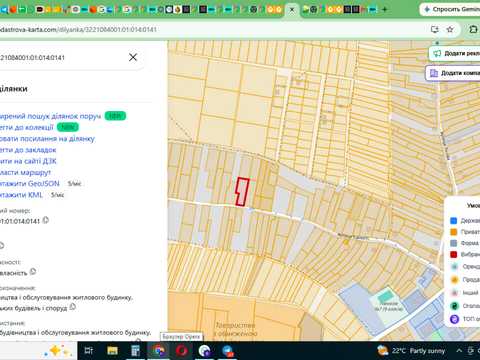Open the Calculator app in the taskbar
The width and height of the screenshot is (480, 360).
(135, 351)
